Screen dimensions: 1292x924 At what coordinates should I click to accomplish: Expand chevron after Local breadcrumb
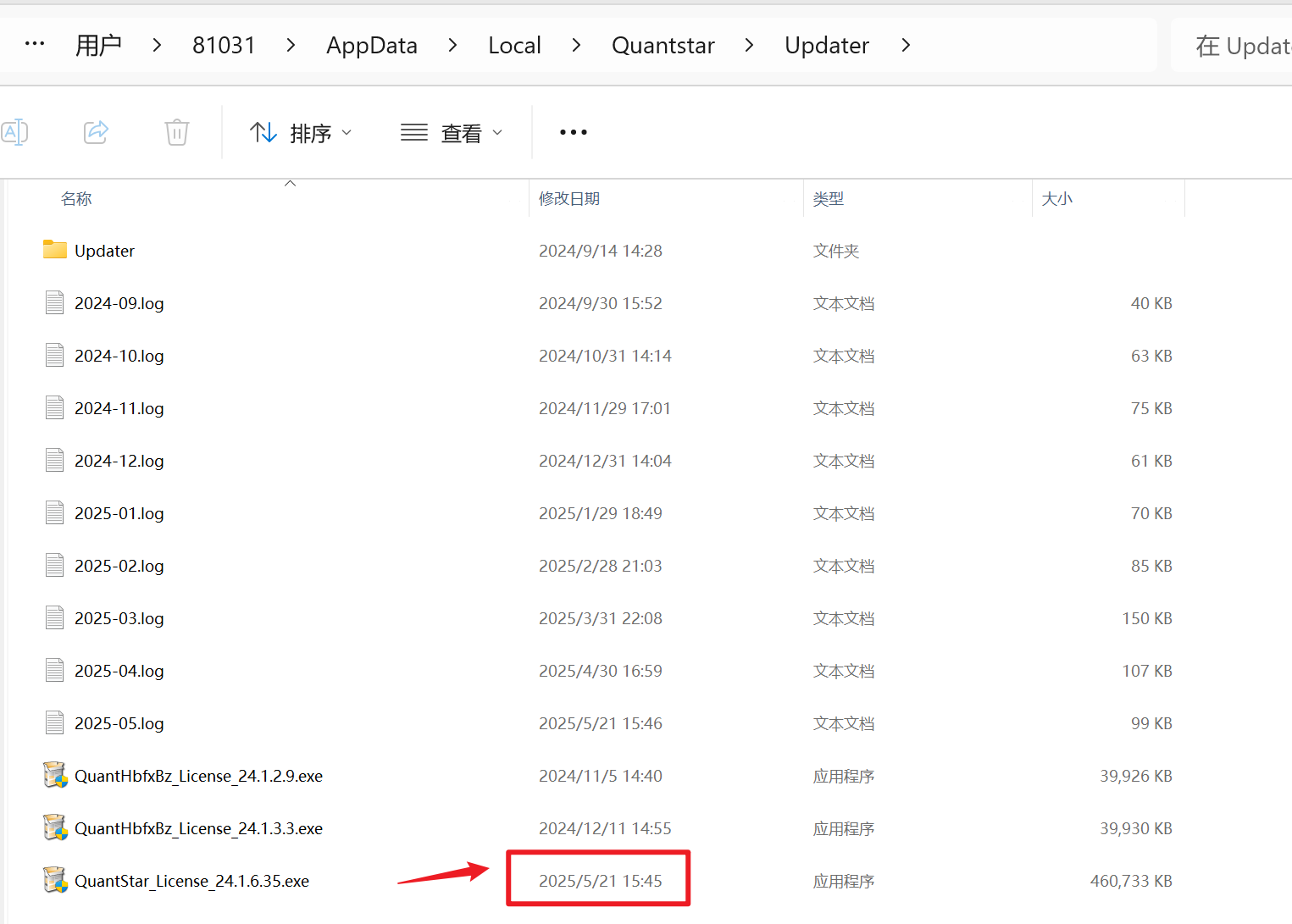[576, 45]
